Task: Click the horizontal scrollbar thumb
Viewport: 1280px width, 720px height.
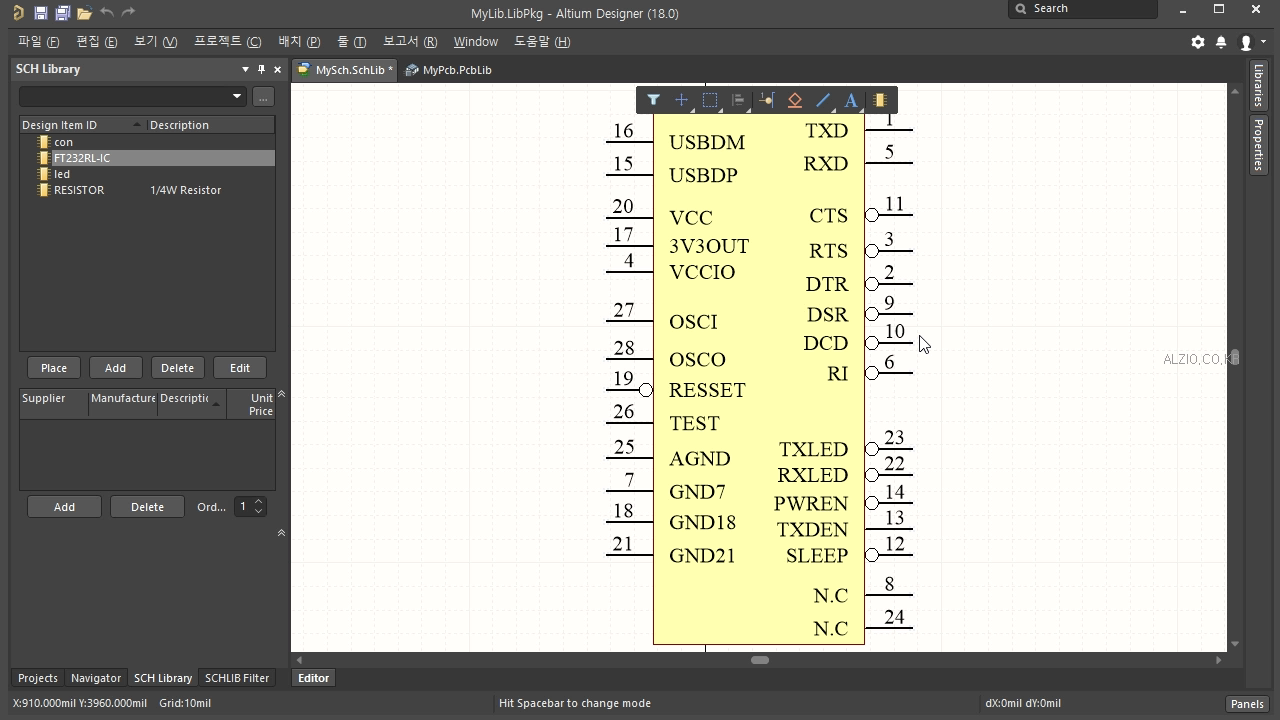Action: pos(760,660)
